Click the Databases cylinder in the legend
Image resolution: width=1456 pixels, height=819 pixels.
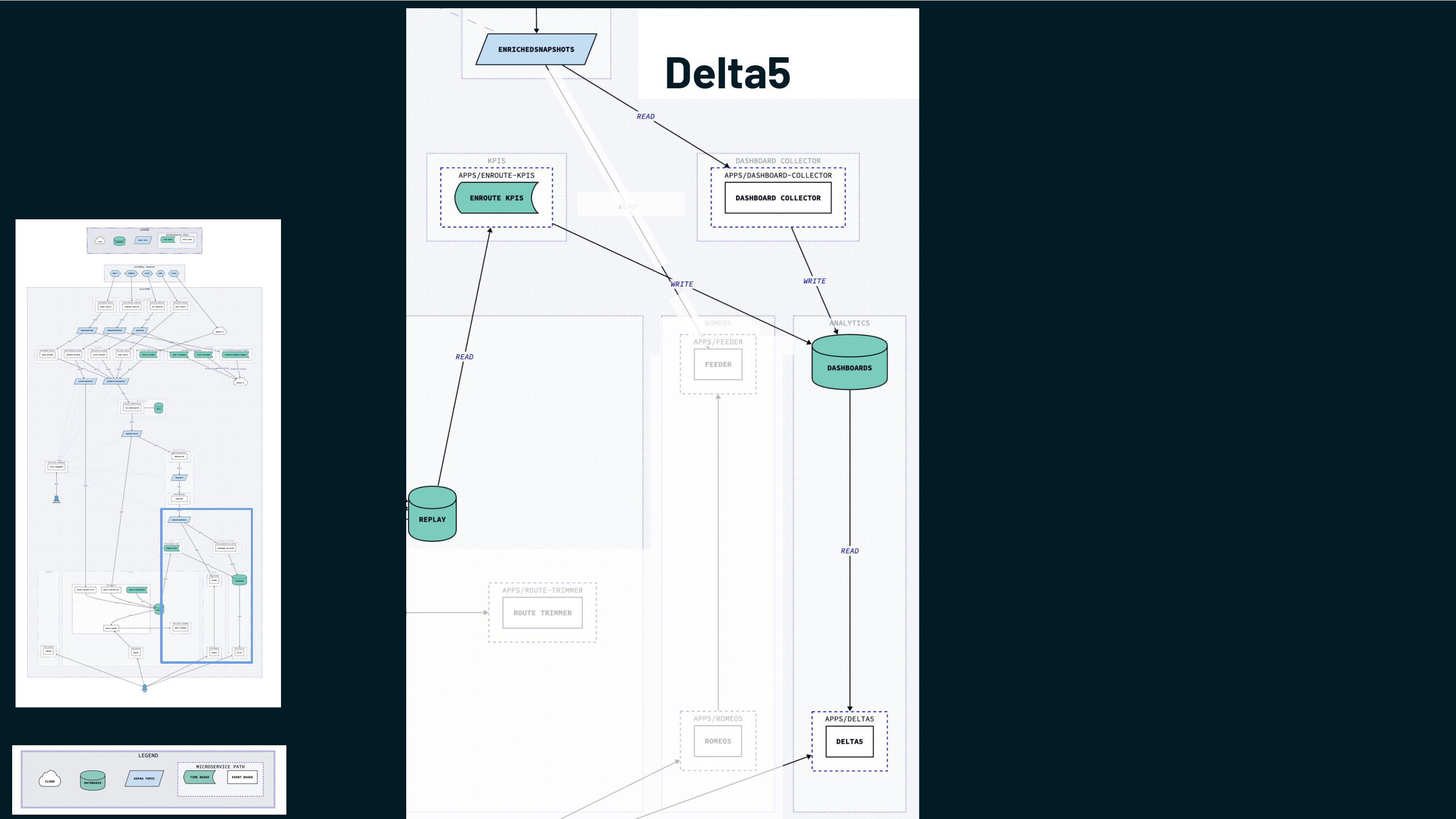click(93, 780)
